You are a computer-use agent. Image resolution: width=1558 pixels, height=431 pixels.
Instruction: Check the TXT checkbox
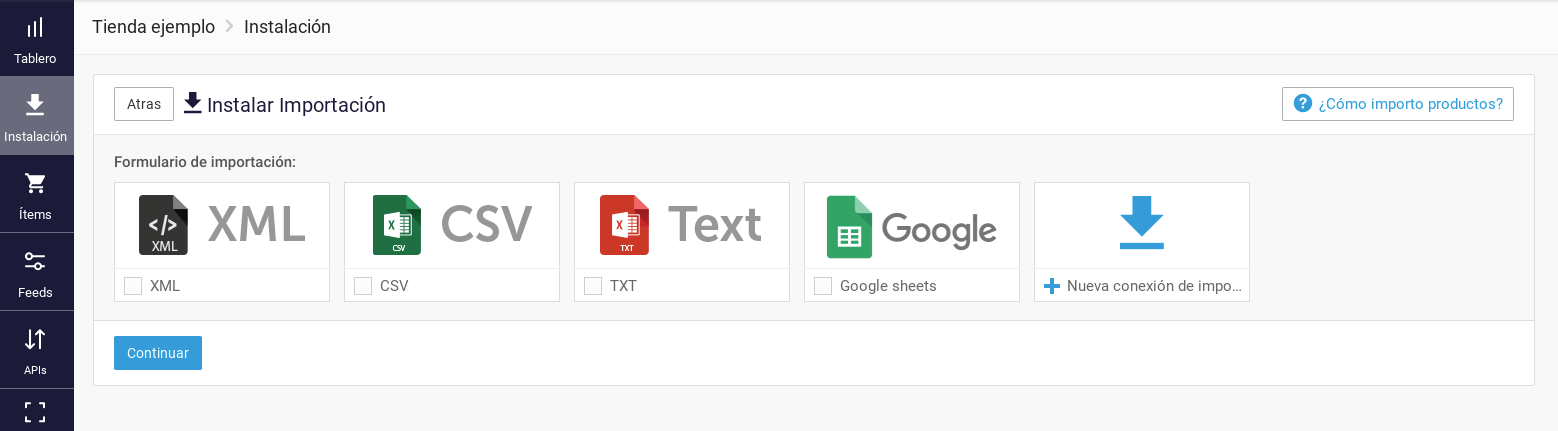tap(593, 286)
